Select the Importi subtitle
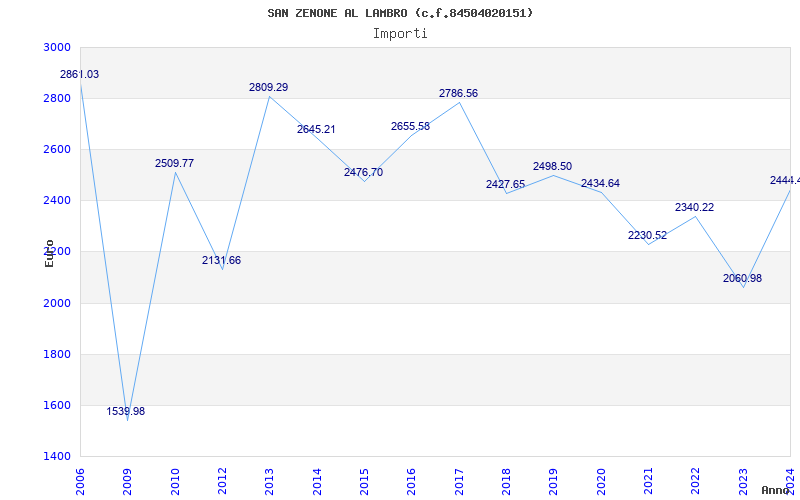800x500 pixels. point(401,34)
